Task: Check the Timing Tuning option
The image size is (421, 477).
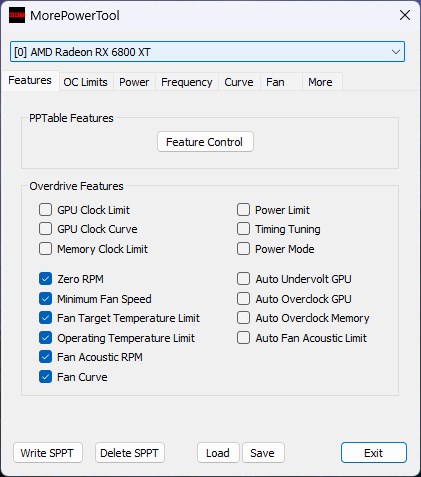Action: [243, 229]
